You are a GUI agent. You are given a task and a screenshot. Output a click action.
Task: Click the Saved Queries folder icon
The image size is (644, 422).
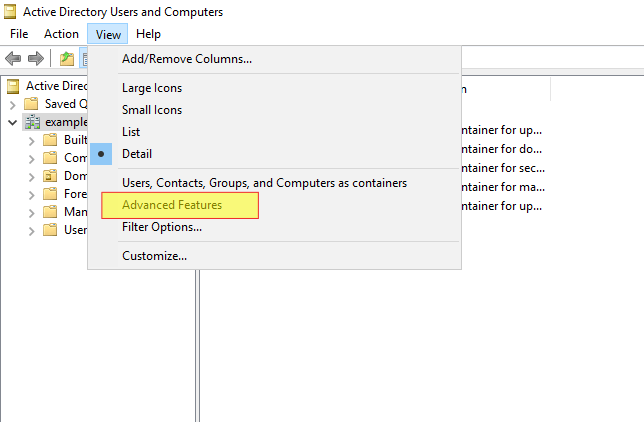coord(31,104)
